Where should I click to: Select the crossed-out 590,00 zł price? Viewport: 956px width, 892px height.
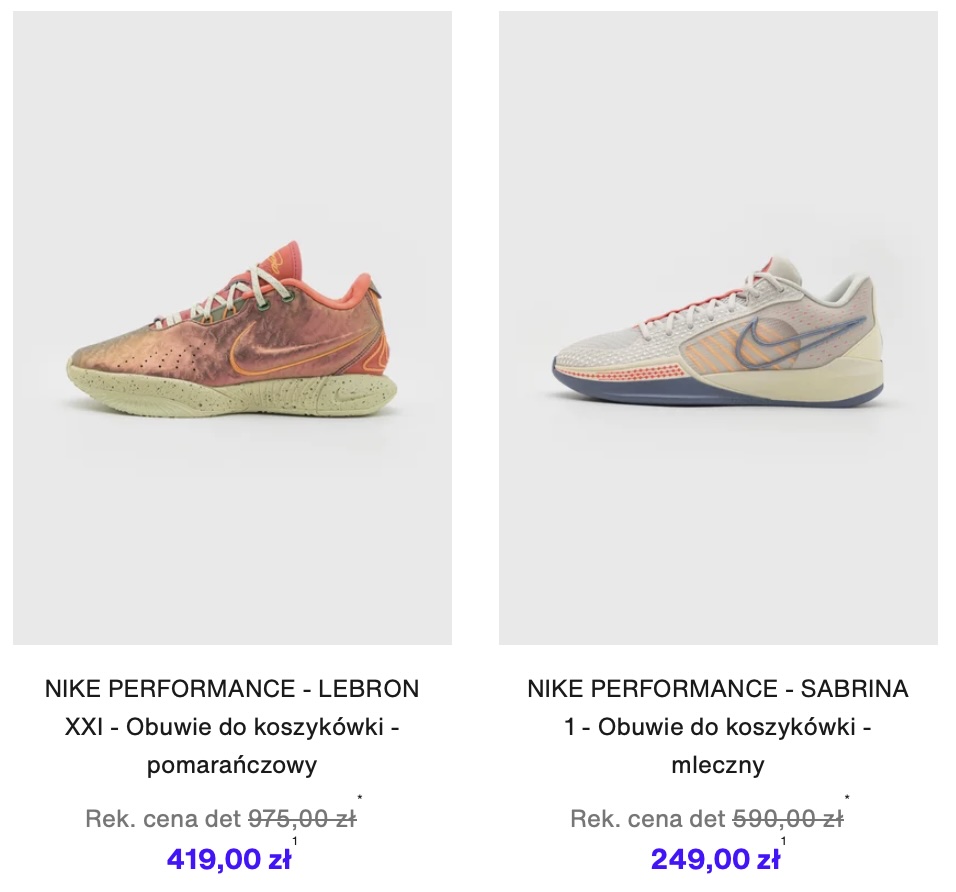788,819
